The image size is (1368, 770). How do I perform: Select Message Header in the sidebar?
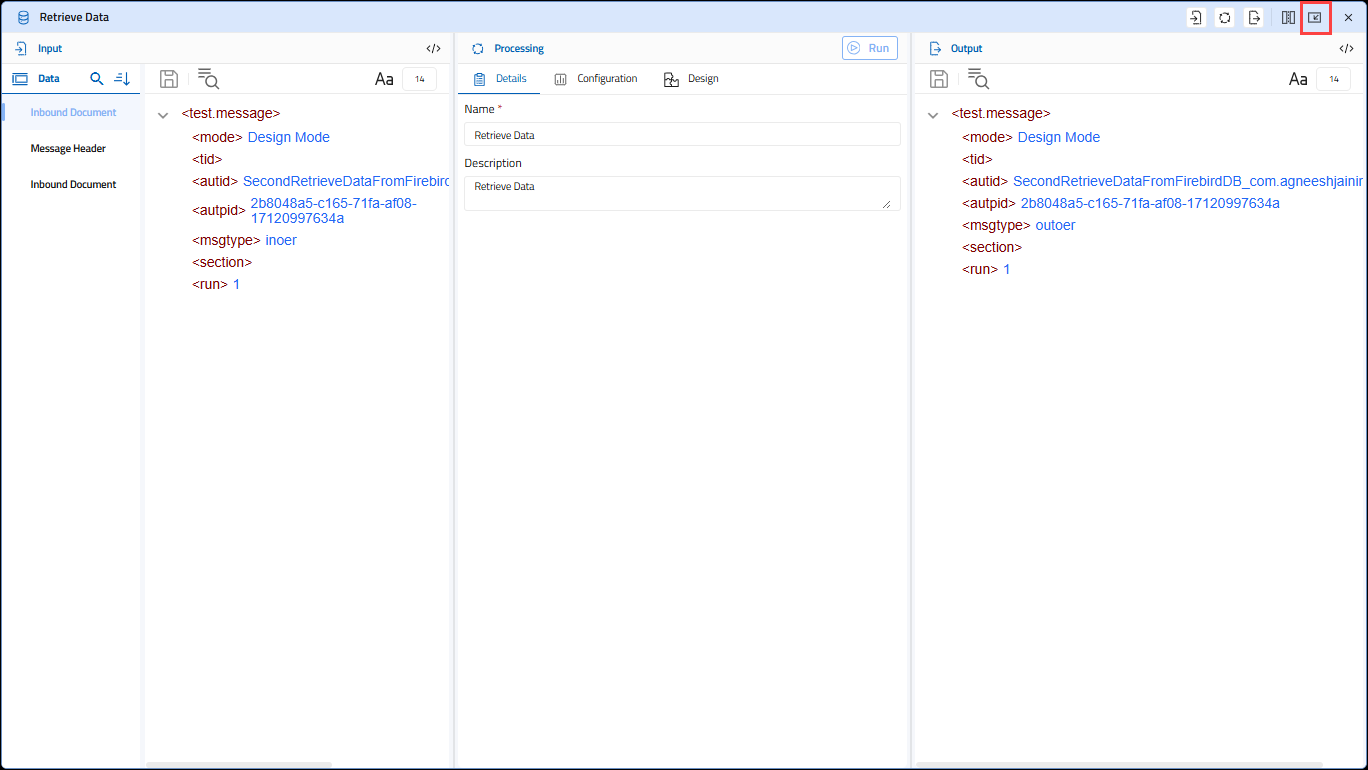pyautogui.click(x=68, y=148)
